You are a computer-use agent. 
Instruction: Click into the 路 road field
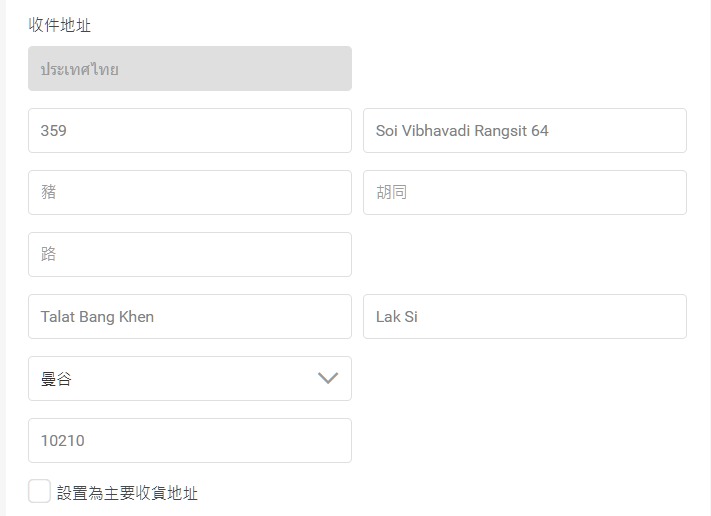click(190, 255)
